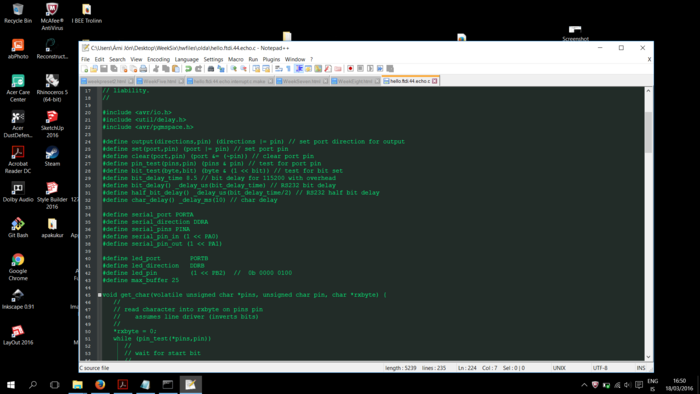Toggle the indent guide icon
The height and width of the screenshot is (394, 700).
coord(299,69)
